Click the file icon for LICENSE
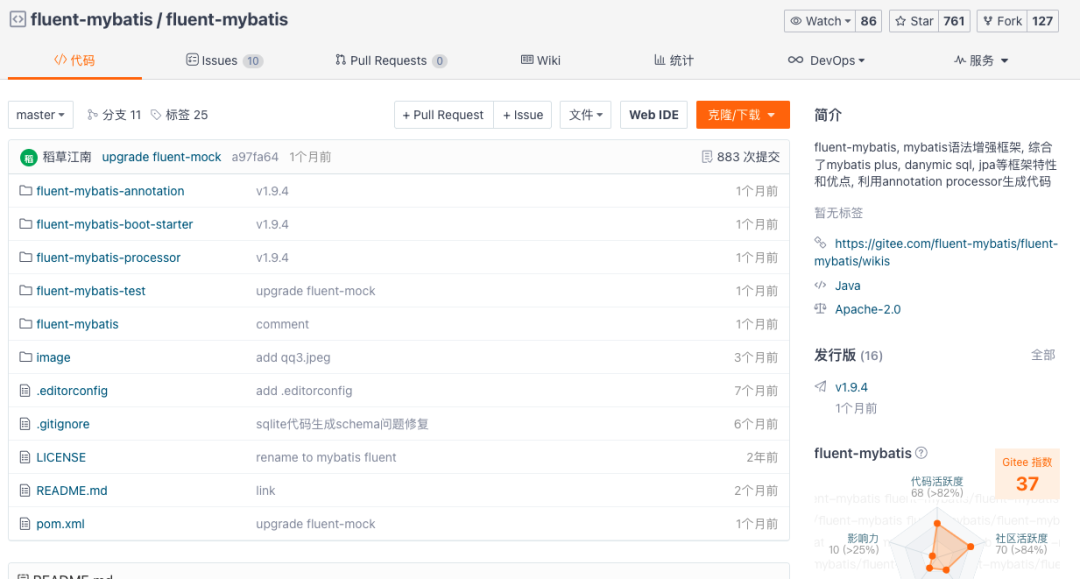The width and height of the screenshot is (1080, 579). pyautogui.click(x=25, y=457)
